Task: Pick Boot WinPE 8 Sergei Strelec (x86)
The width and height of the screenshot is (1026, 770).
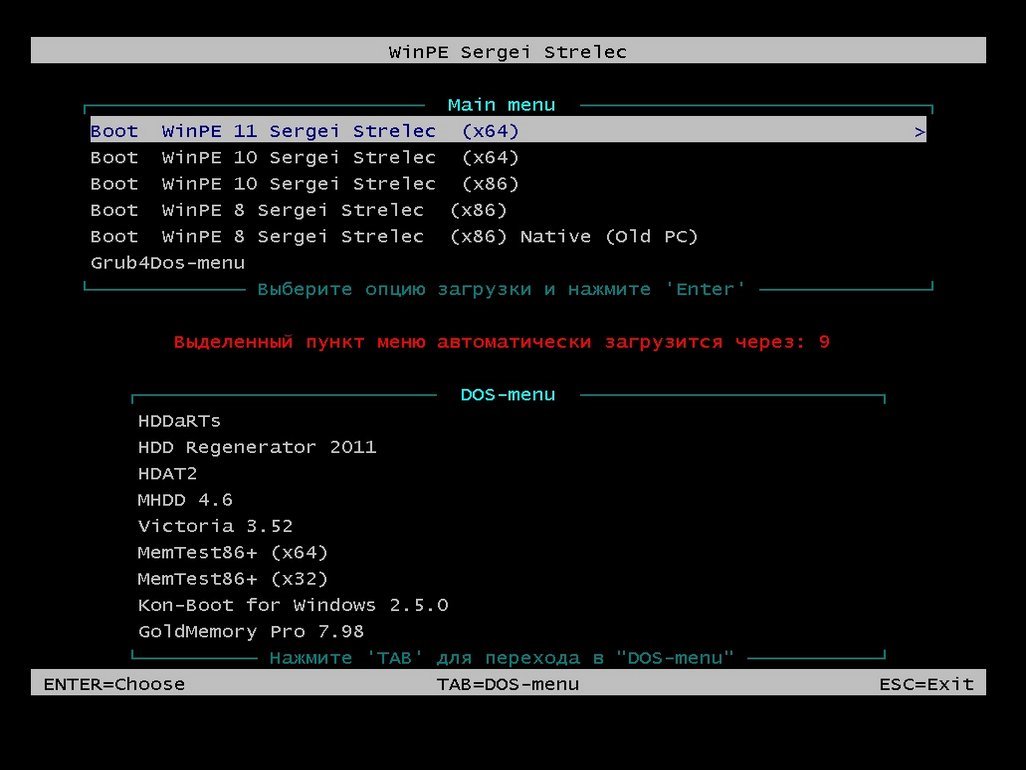Action: tap(299, 210)
